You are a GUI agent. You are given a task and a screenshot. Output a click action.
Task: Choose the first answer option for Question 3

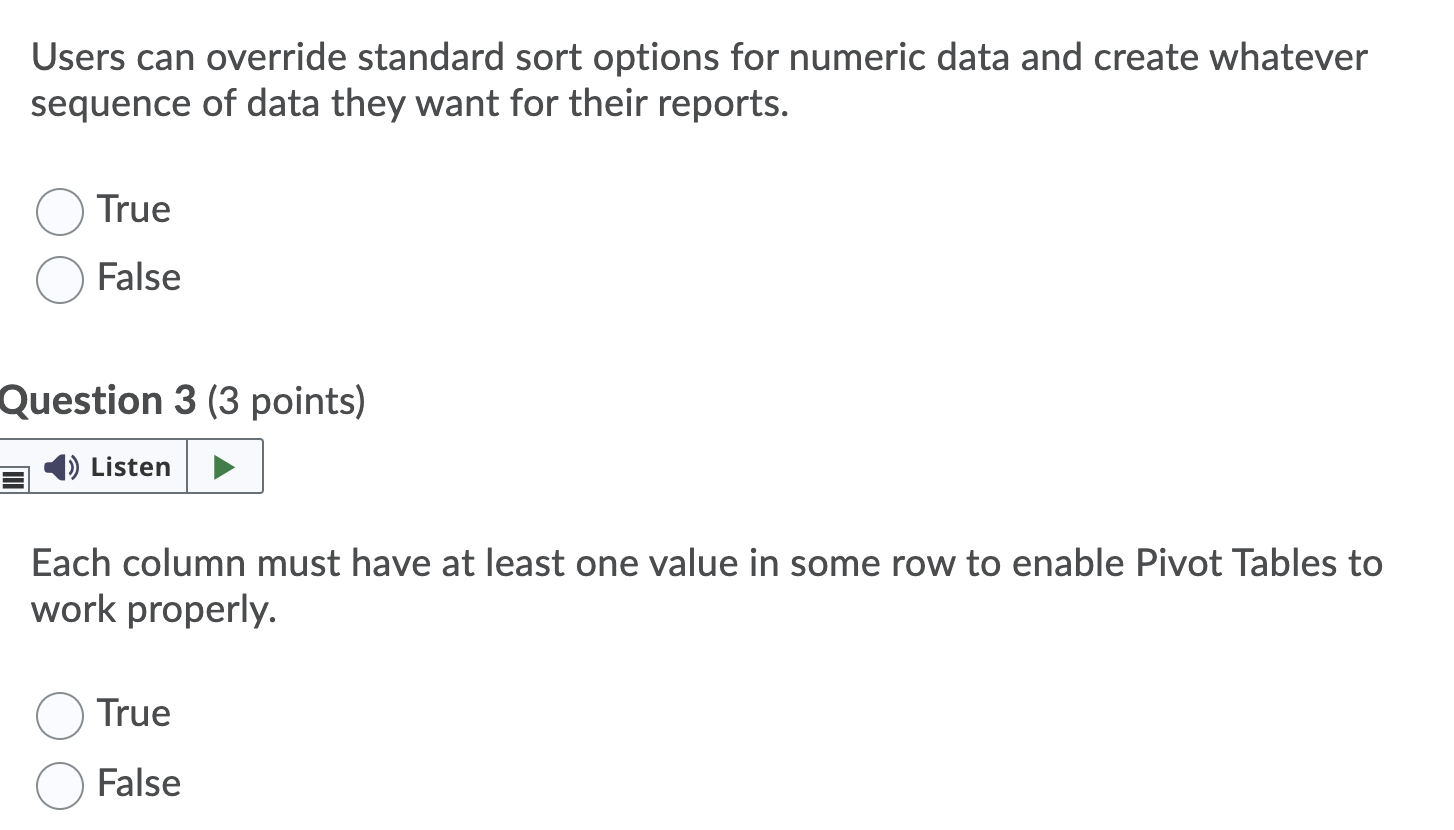59,715
